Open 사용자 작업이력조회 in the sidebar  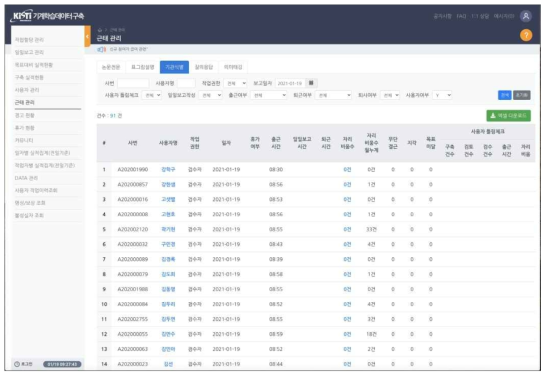pos(36,190)
